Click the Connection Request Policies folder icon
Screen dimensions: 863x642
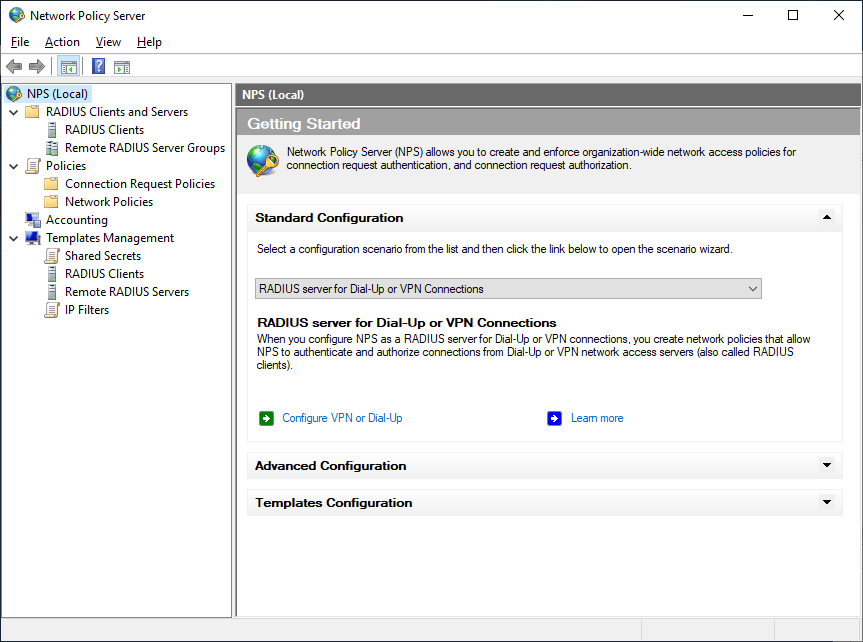[x=51, y=184]
